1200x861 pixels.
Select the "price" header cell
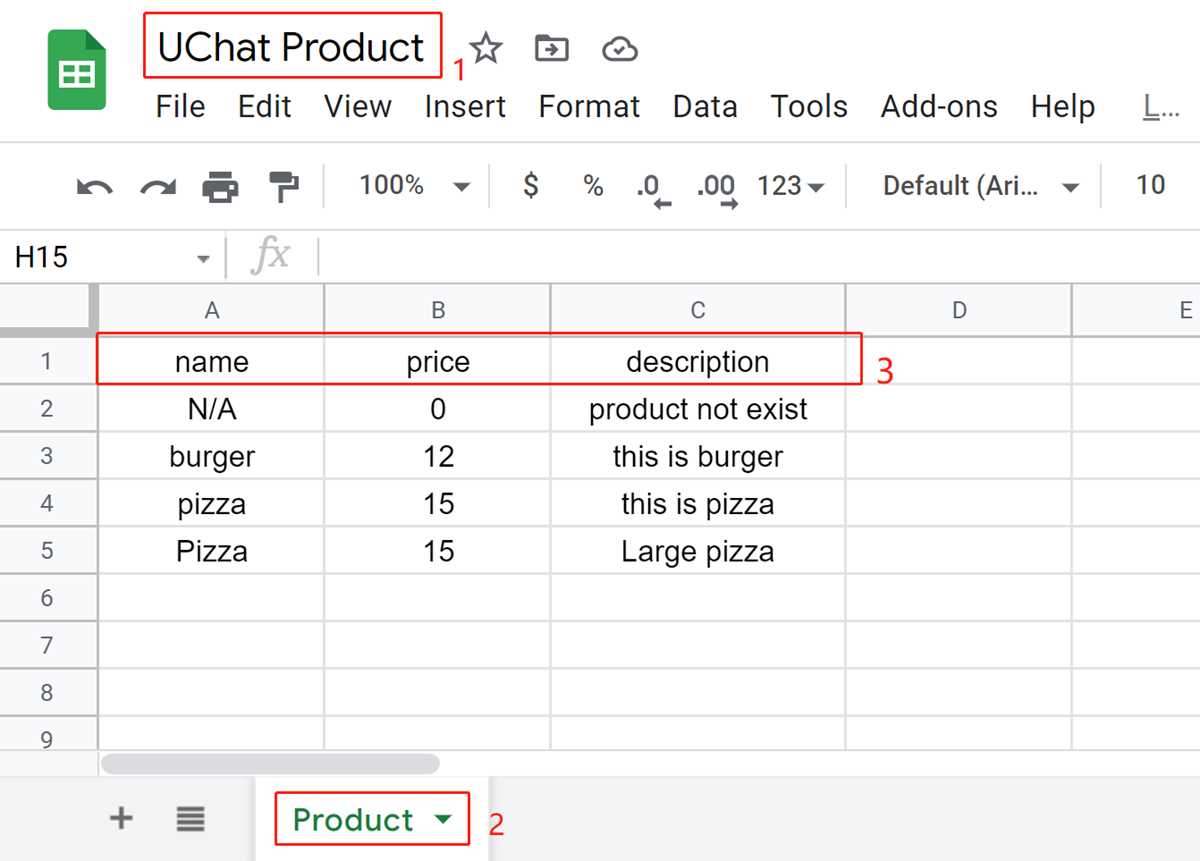[437, 361]
